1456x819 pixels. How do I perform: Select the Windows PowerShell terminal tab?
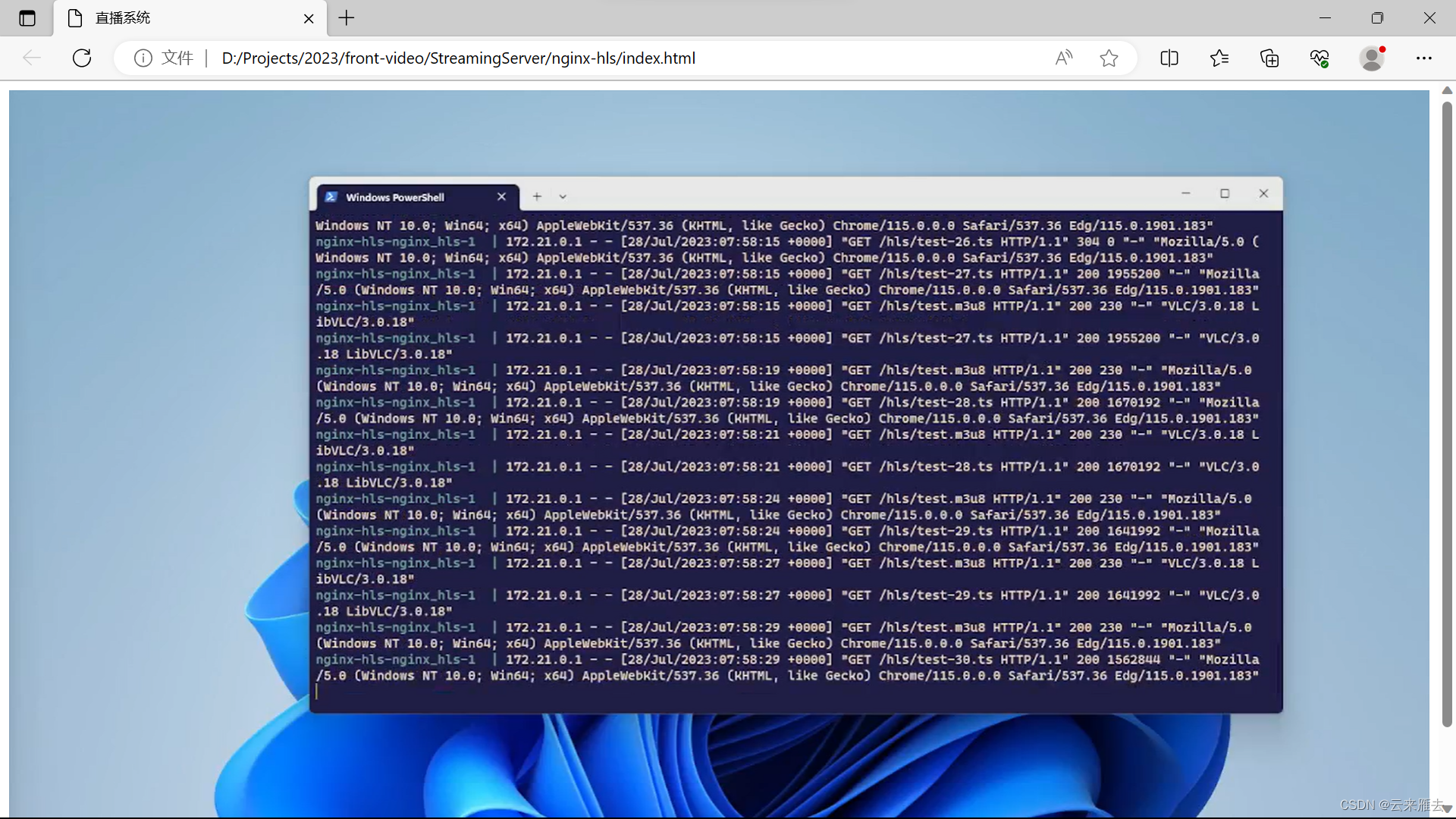click(x=418, y=196)
